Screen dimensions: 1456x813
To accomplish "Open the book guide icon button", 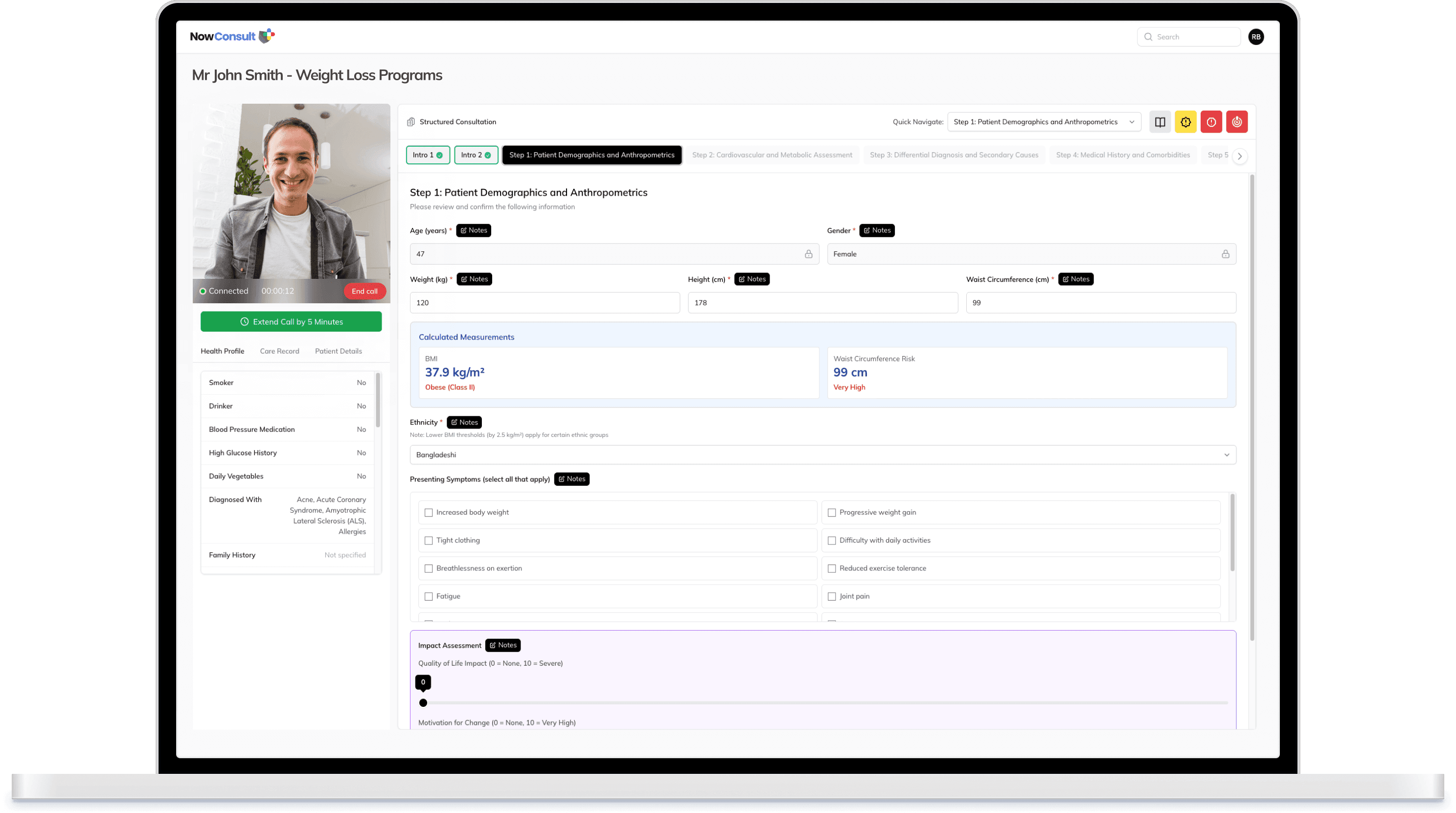I will coord(1160,122).
